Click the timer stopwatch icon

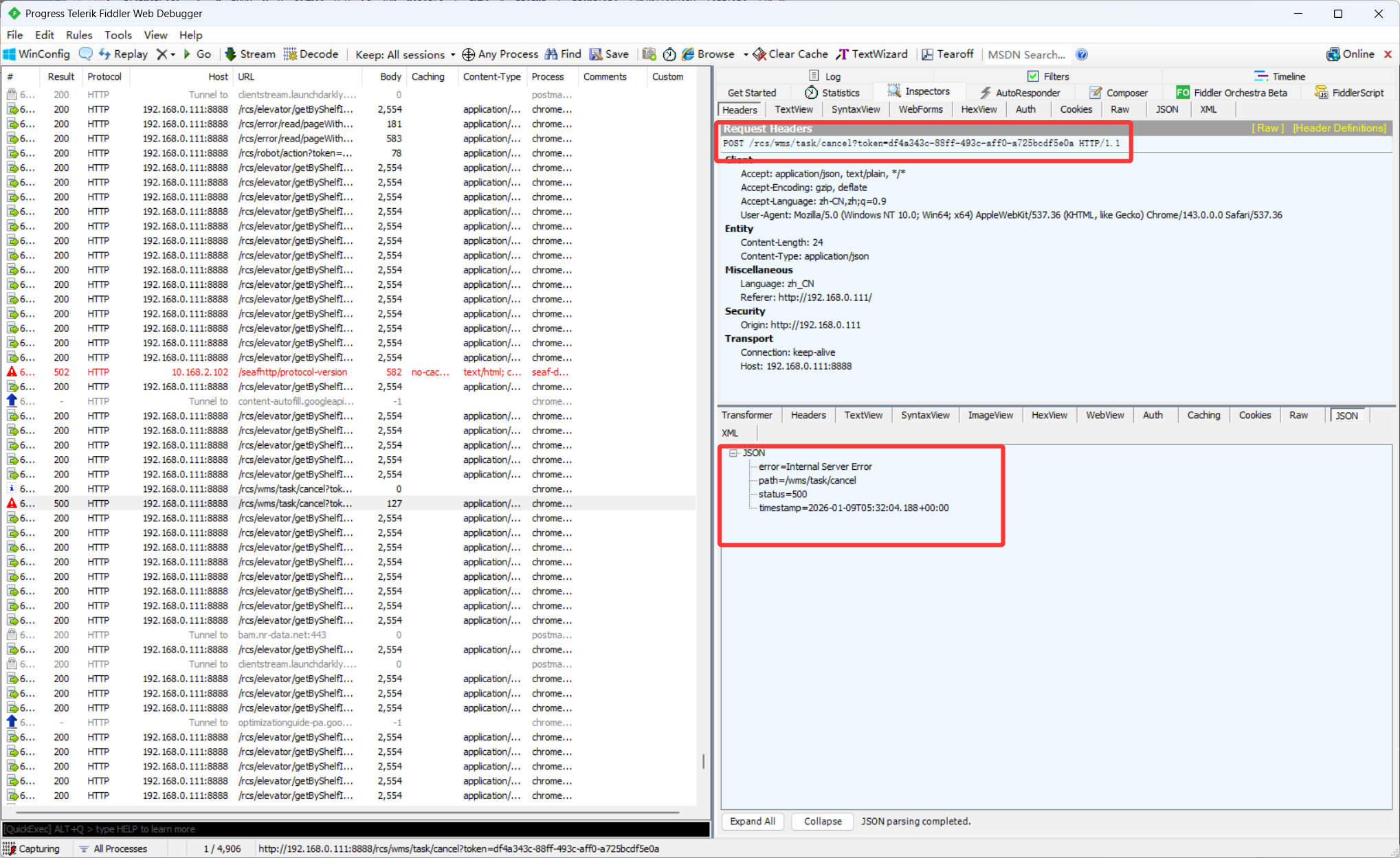click(669, 54)
